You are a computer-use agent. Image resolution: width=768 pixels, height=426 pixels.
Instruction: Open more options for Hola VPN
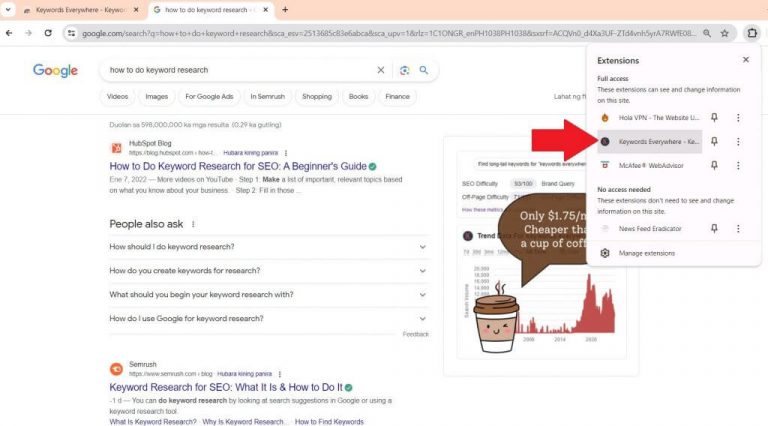point(738,118)
